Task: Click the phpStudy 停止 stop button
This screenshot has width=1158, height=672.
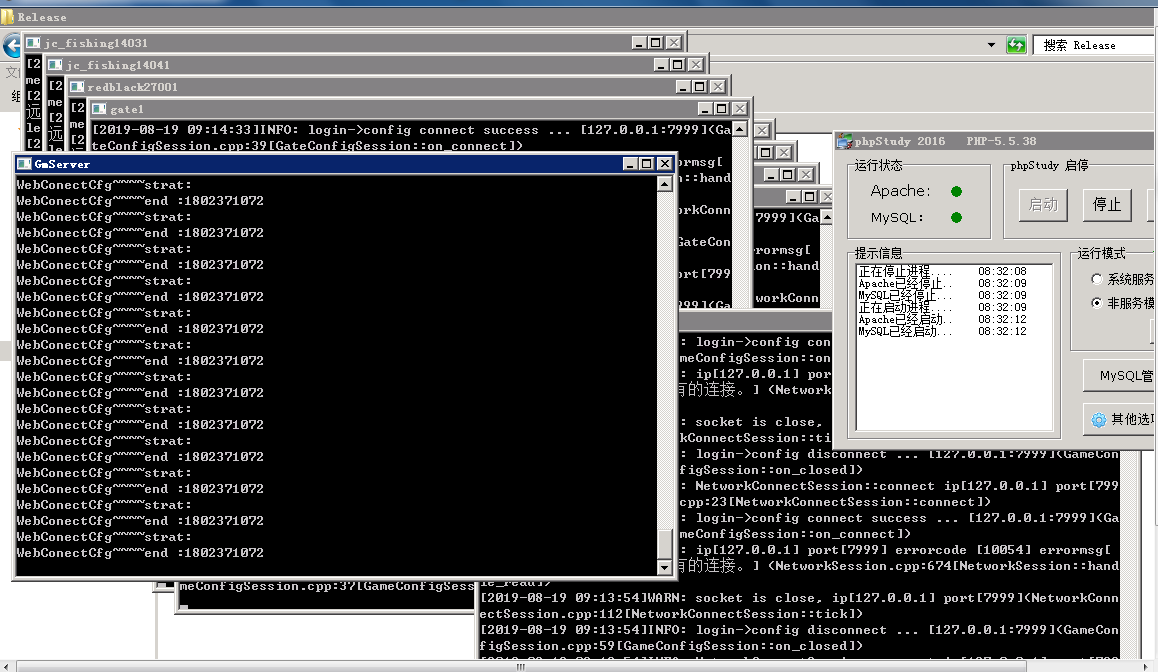Action: [x=1107, y=205]
